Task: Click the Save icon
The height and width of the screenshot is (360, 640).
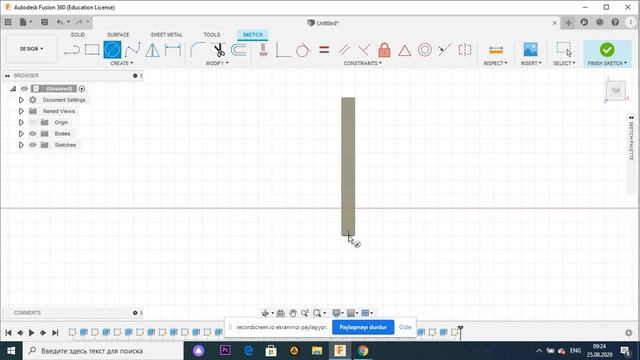Action: [44, 22]
